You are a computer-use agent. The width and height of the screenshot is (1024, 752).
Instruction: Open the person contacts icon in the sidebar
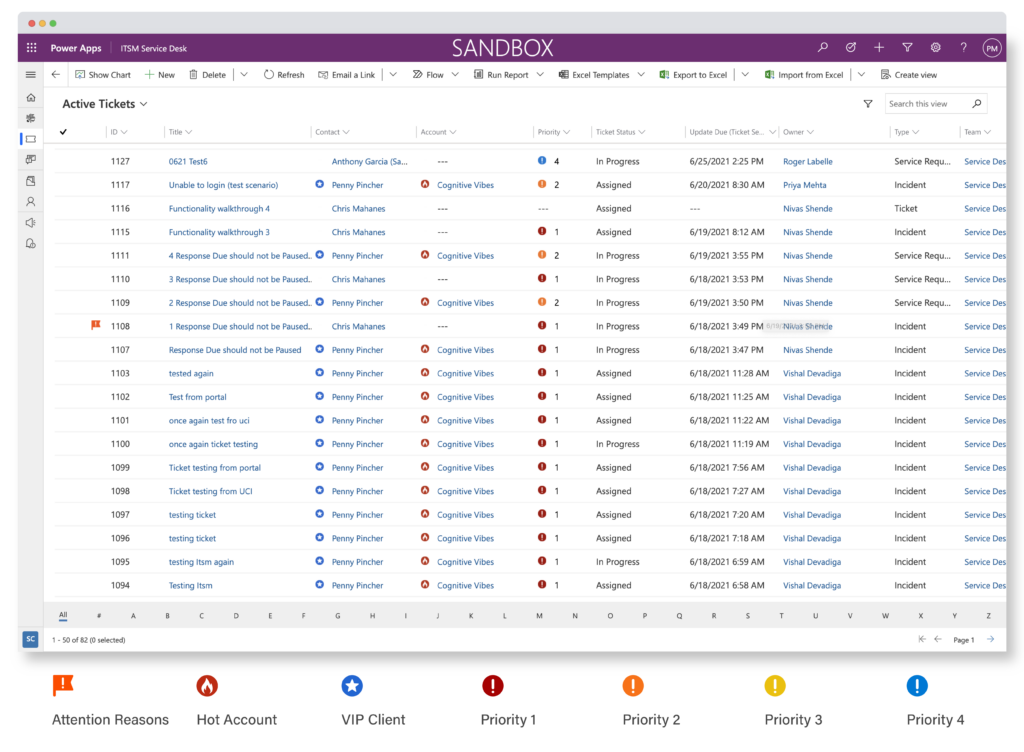31,202
